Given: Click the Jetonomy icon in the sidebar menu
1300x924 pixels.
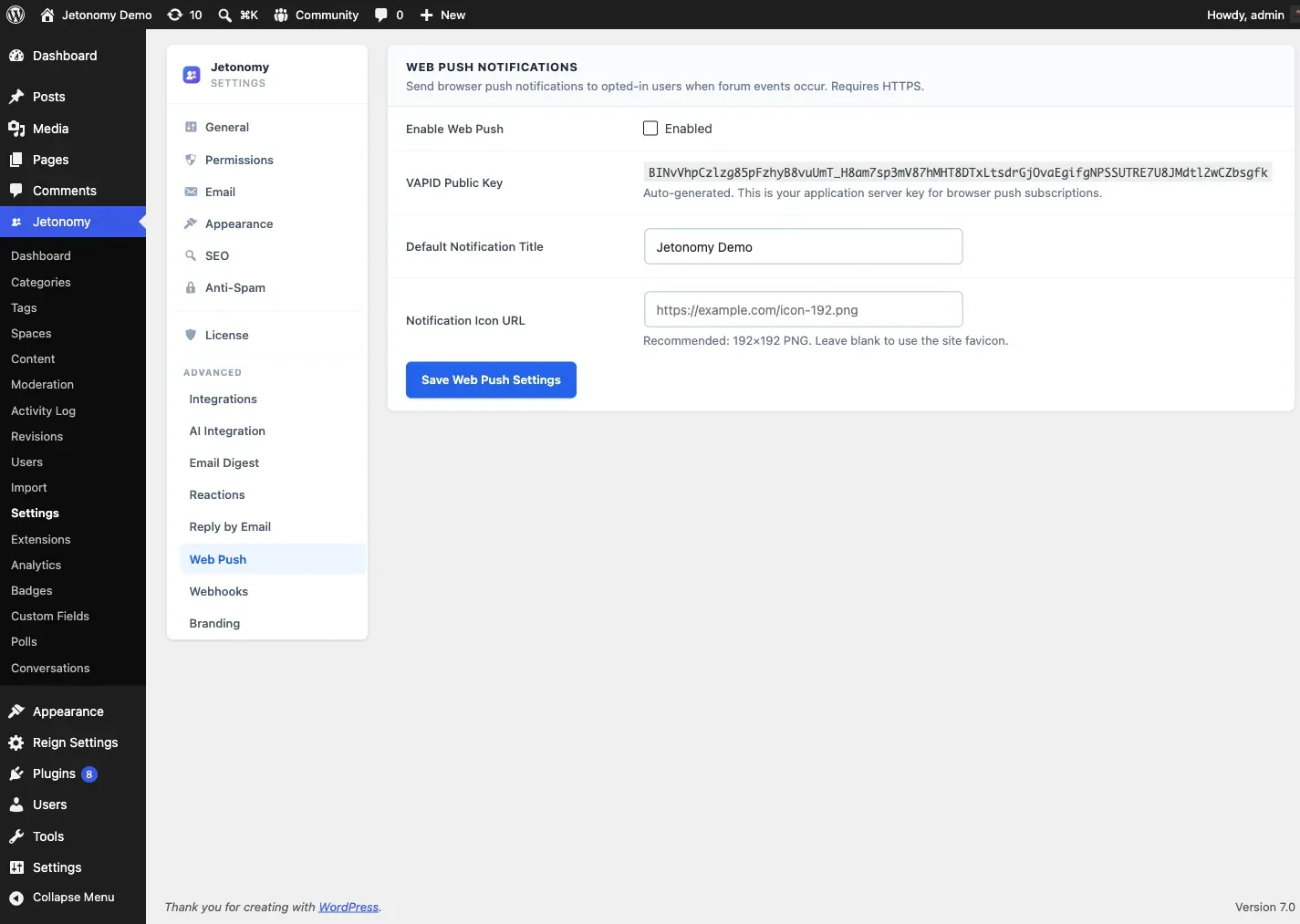Looking at the screenshot, I should coord(16,222).
